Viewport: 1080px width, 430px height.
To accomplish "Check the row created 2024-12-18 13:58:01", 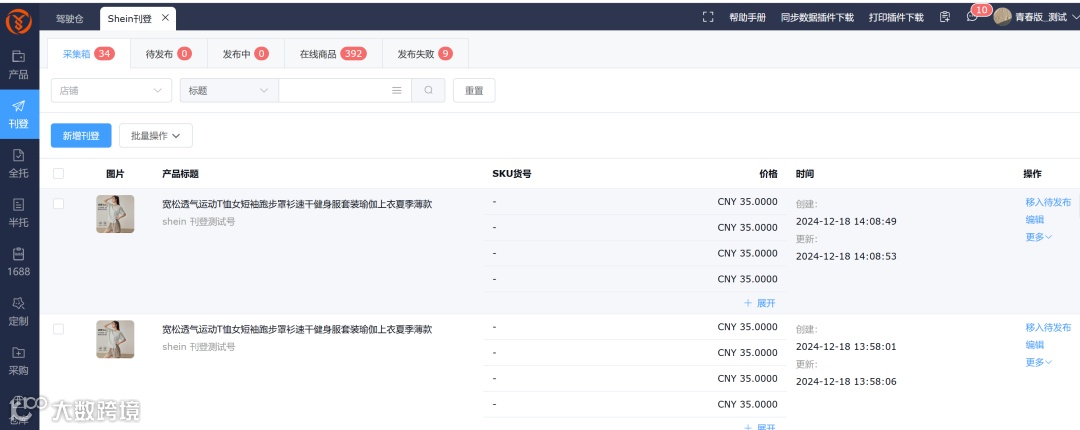I will pos(59,329).
